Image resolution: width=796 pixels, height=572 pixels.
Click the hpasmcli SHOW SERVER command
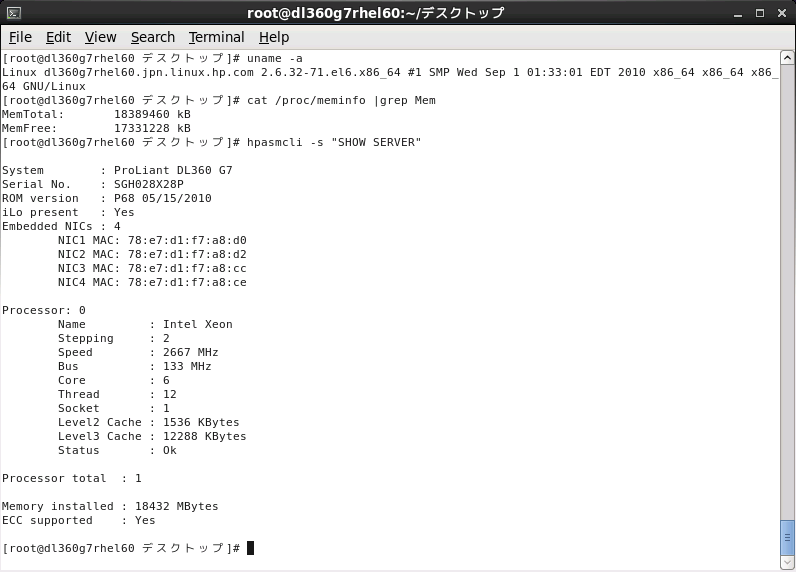pos(334,143)
